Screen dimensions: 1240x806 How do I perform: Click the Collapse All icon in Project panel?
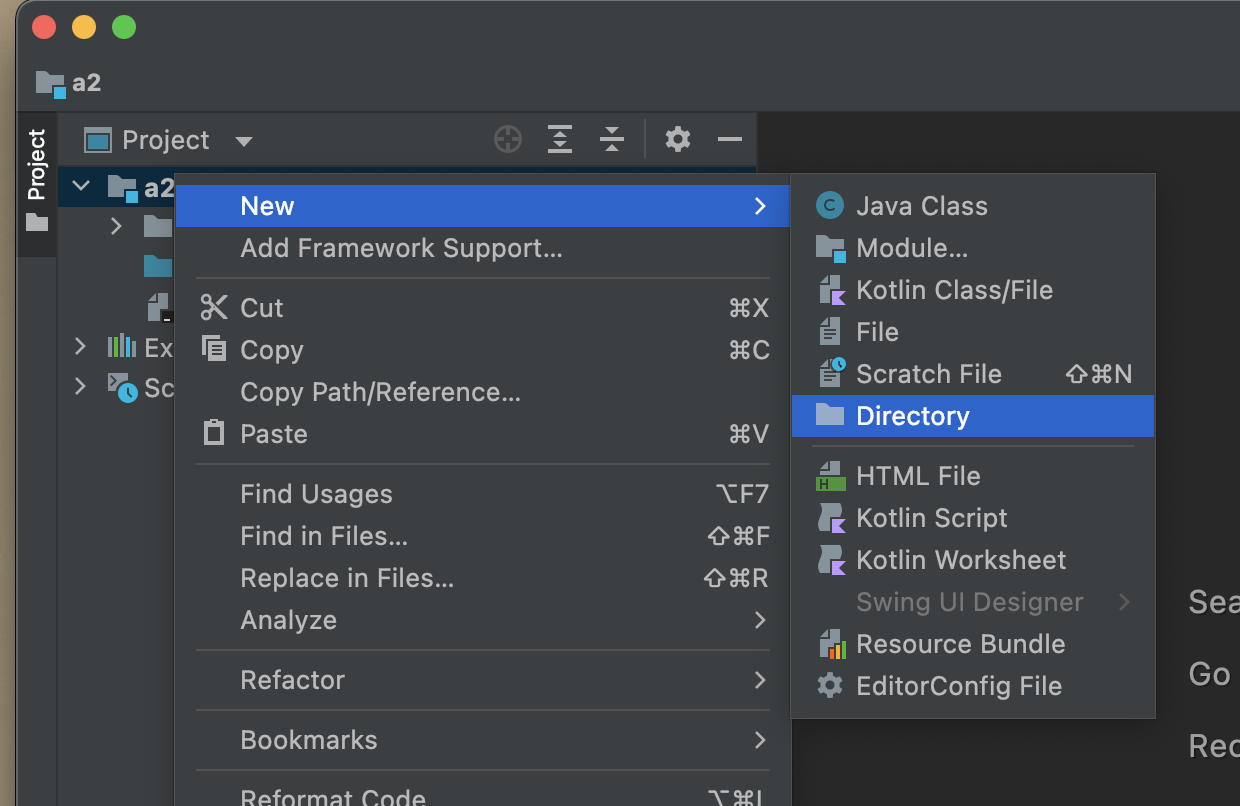point(612,140)
